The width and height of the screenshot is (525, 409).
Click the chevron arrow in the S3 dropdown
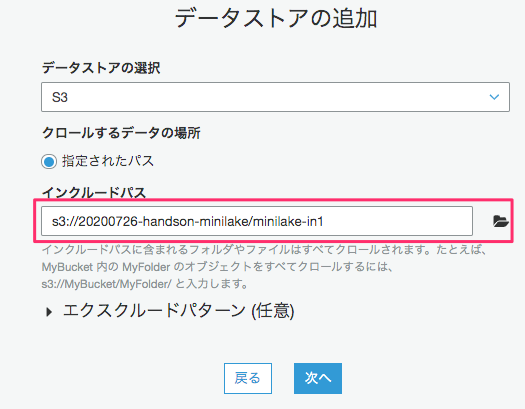click(494, 97)
